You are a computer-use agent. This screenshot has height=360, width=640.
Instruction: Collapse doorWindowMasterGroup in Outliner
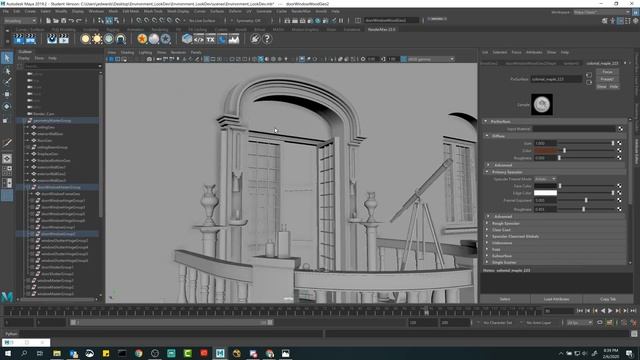tap(28, 187)
